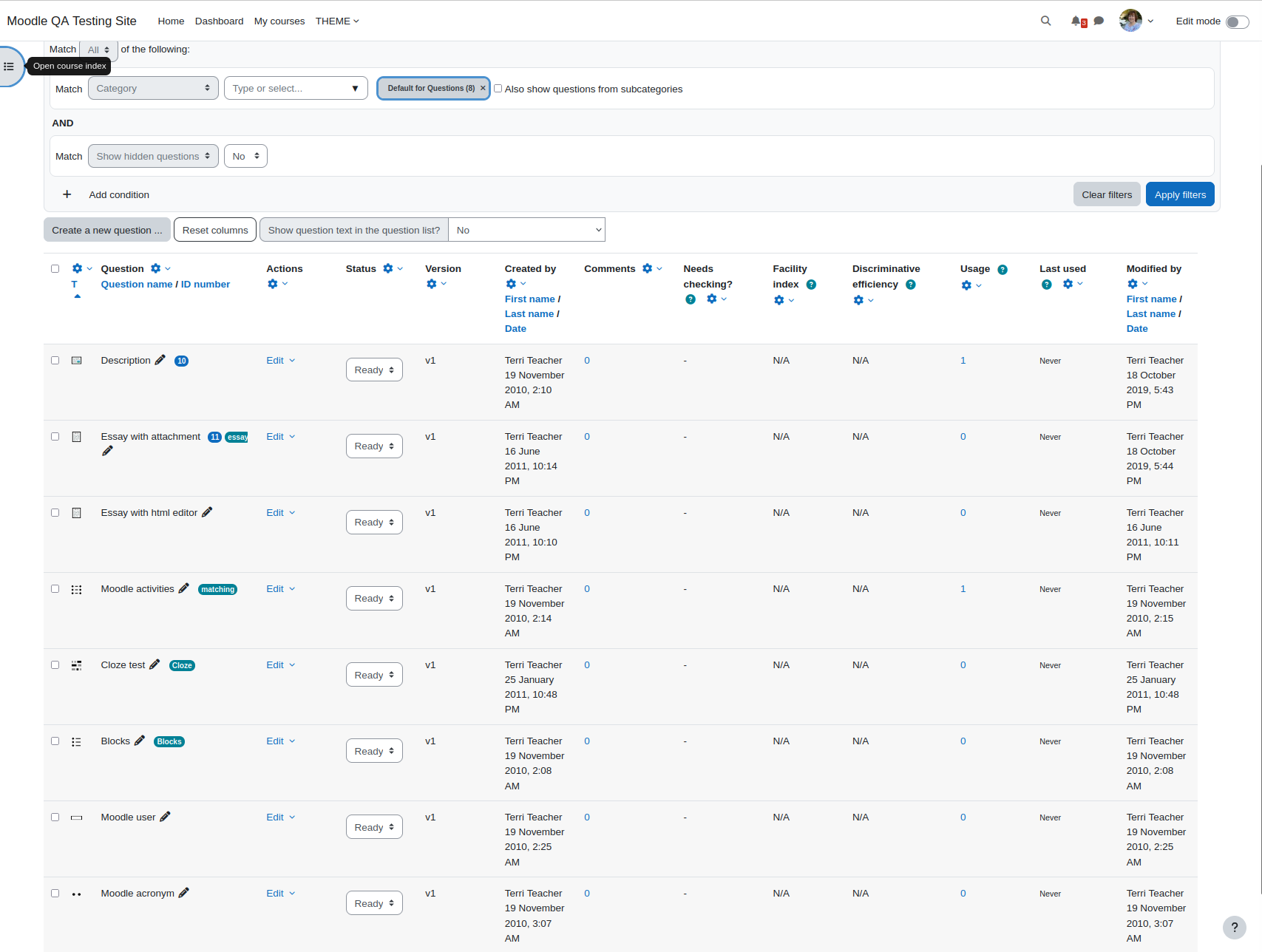Select Essay with attachment checkbox
This screenshot has width=1262, height=952.
click(55, 437)
